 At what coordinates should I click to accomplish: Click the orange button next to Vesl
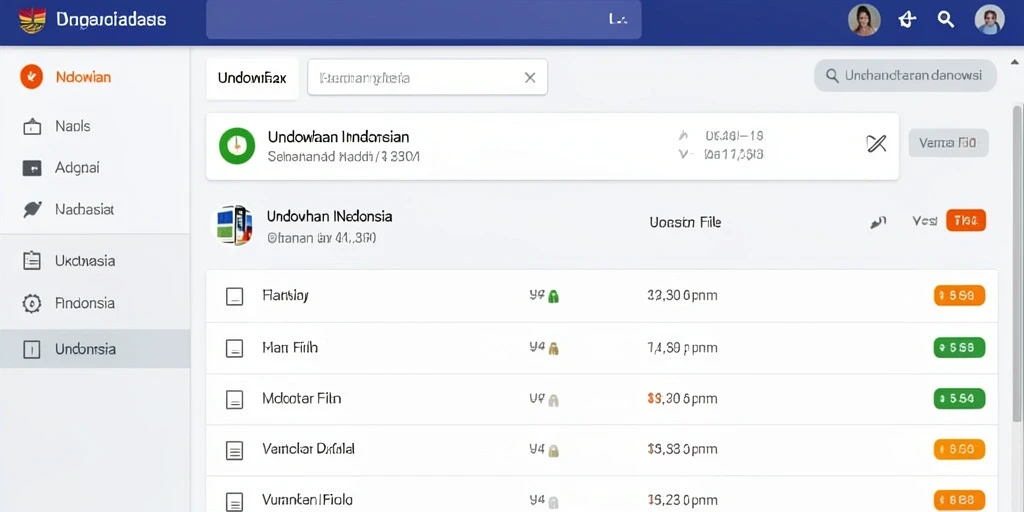point(966,221)
